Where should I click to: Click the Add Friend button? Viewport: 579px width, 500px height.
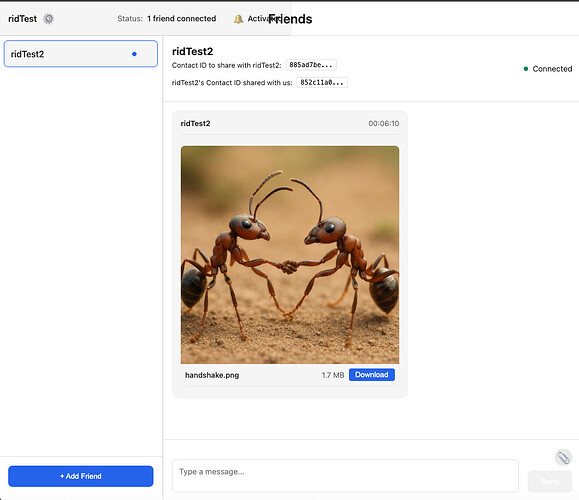coord(80,476)
